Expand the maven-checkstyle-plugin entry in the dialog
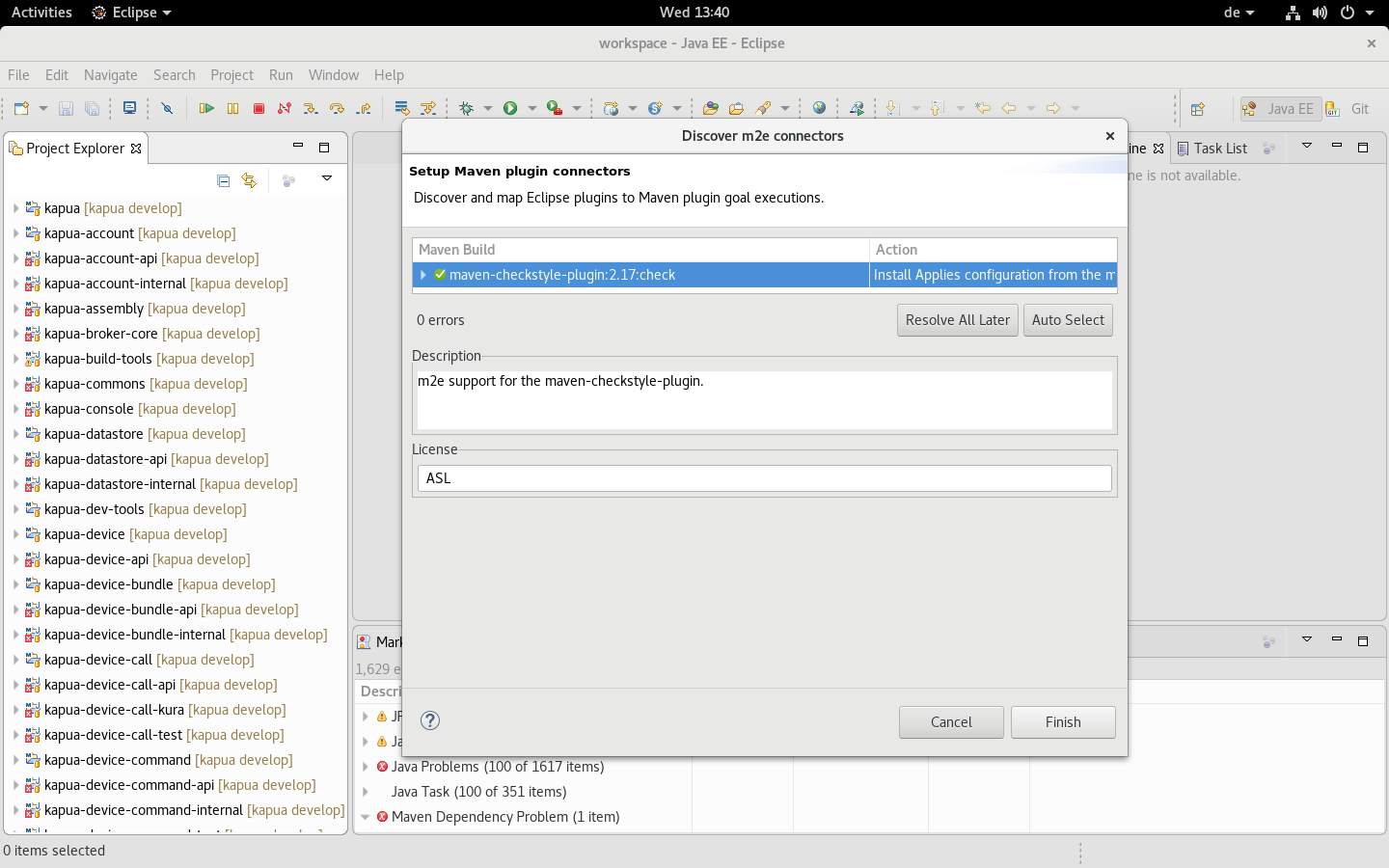Image resolution: width=1389 pixels, height=868 pixels. click(x=422, y=275)
